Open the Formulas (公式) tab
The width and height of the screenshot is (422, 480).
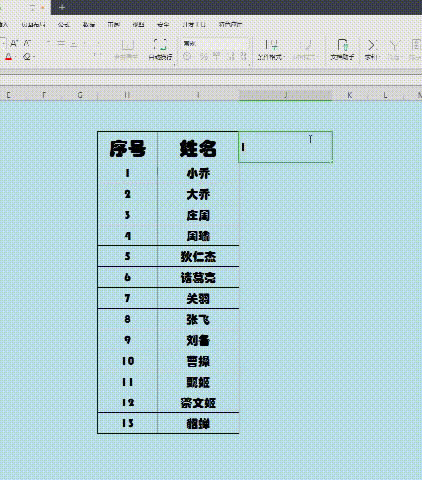click(x=63, y=24)
